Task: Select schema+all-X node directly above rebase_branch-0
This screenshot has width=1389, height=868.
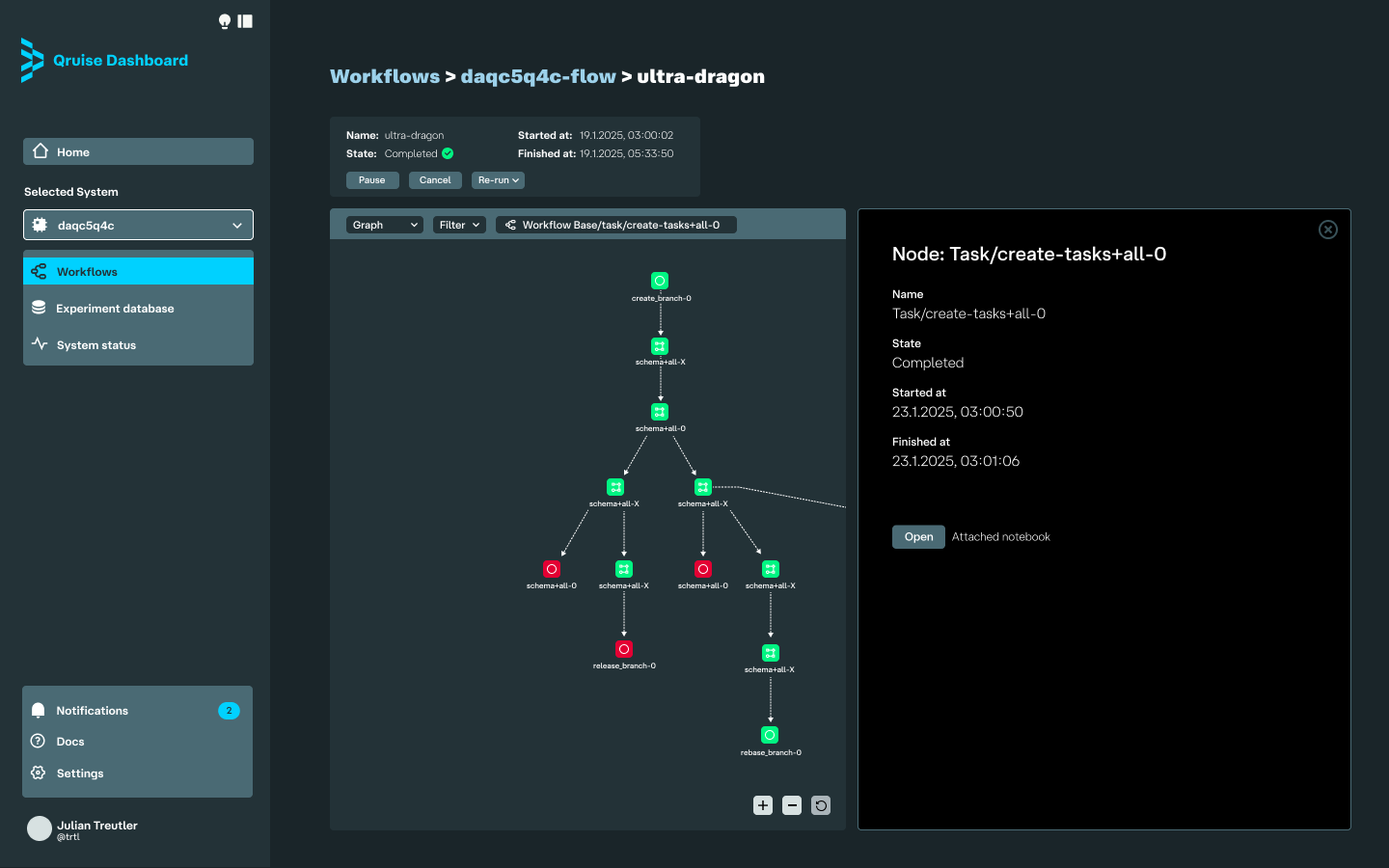Action: tap(770, 653)
